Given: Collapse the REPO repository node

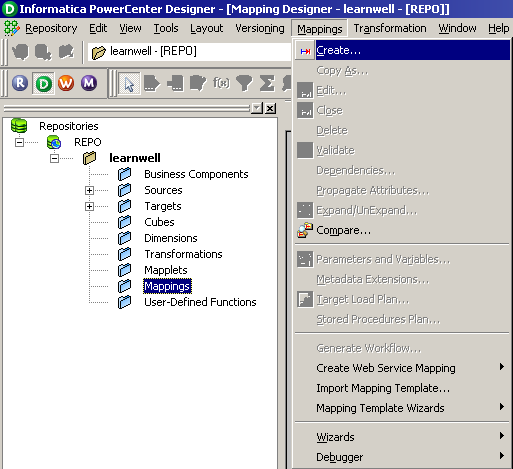Looking at the screenshot, I should pyautogui.click(x=20, y=142).
